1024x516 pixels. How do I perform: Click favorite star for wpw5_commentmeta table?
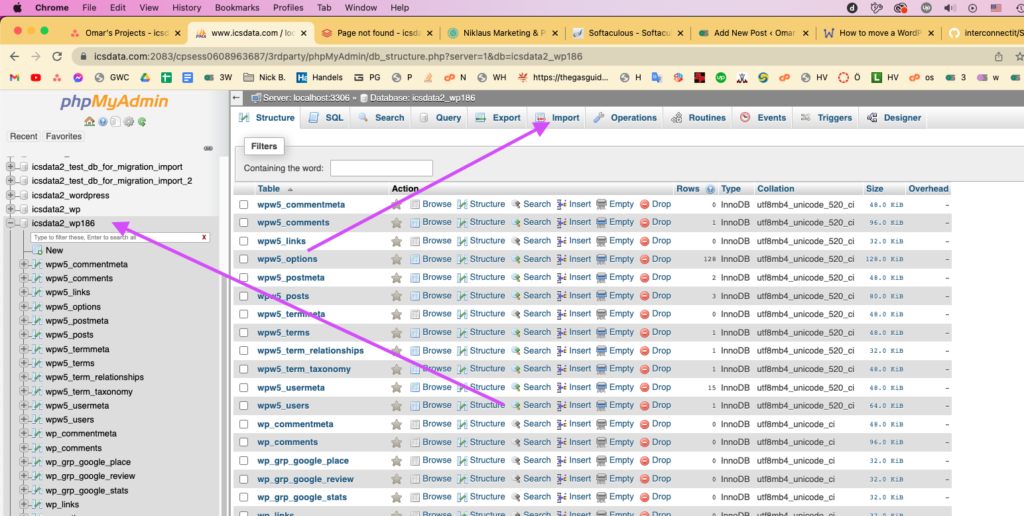pos(396,204)
